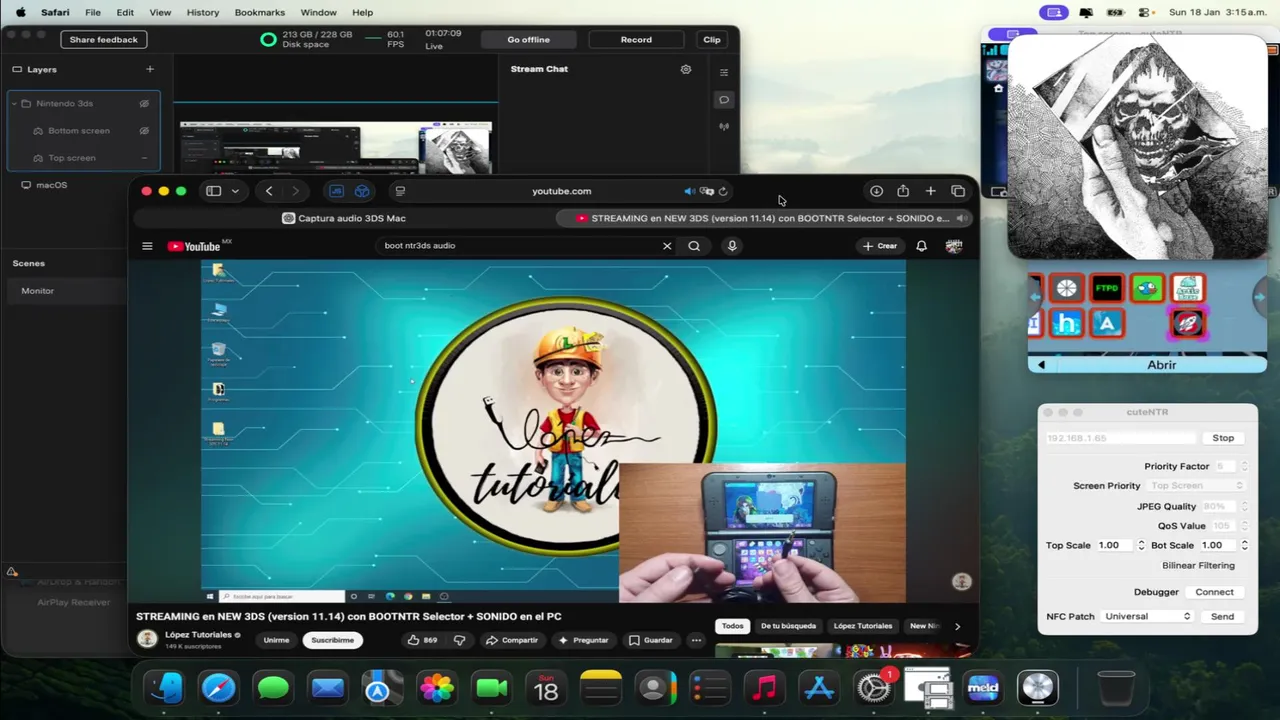Toggle Bilinear Filtering in cuteNTR

click(1198, 566)
